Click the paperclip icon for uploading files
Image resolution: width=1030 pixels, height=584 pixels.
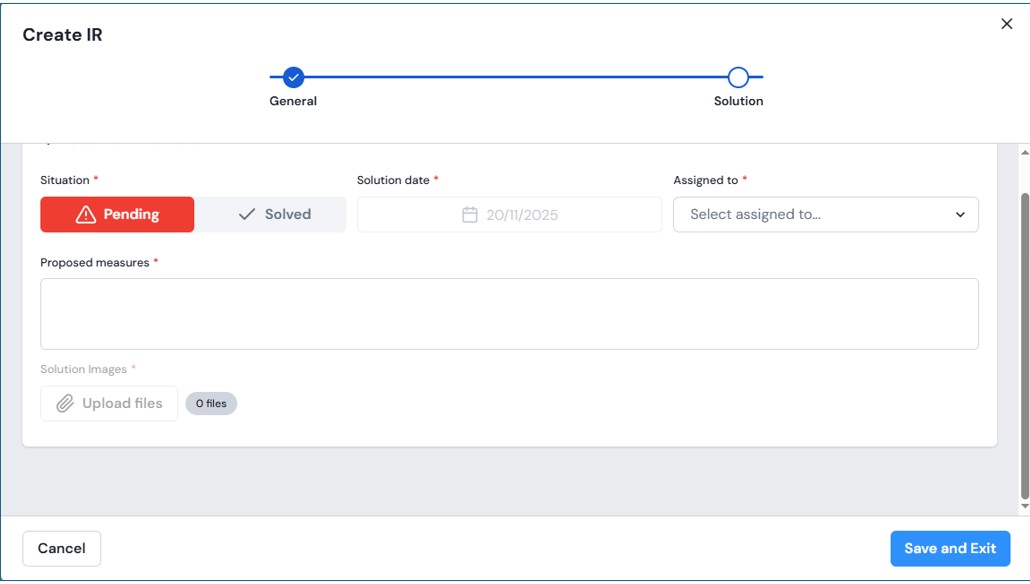[65, 403]
